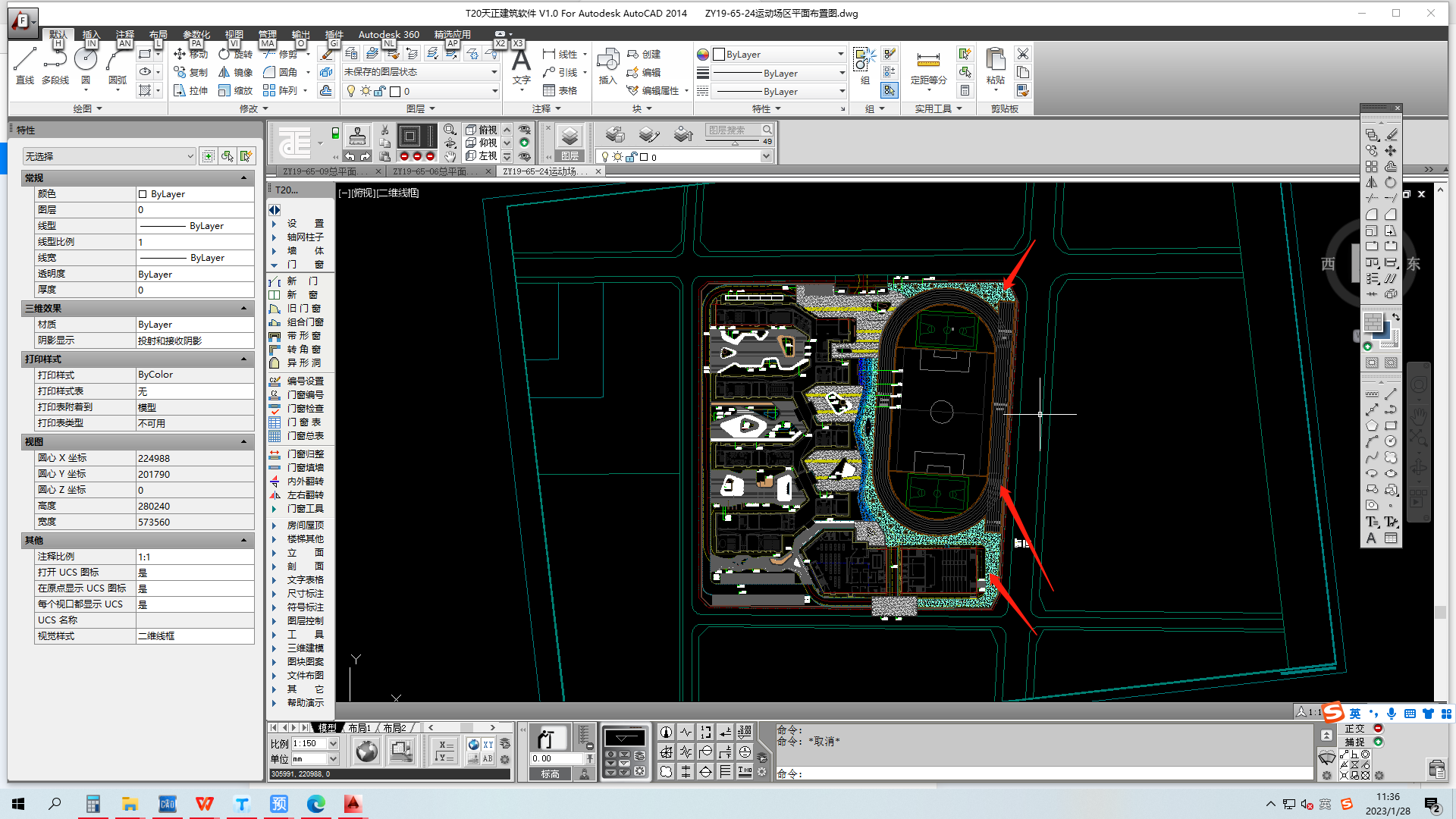The width and height of the screenshot is (1456, 819).
Task: Toggle the lightbulb in floating layer toolbar
Action: [x=604, y=157]
